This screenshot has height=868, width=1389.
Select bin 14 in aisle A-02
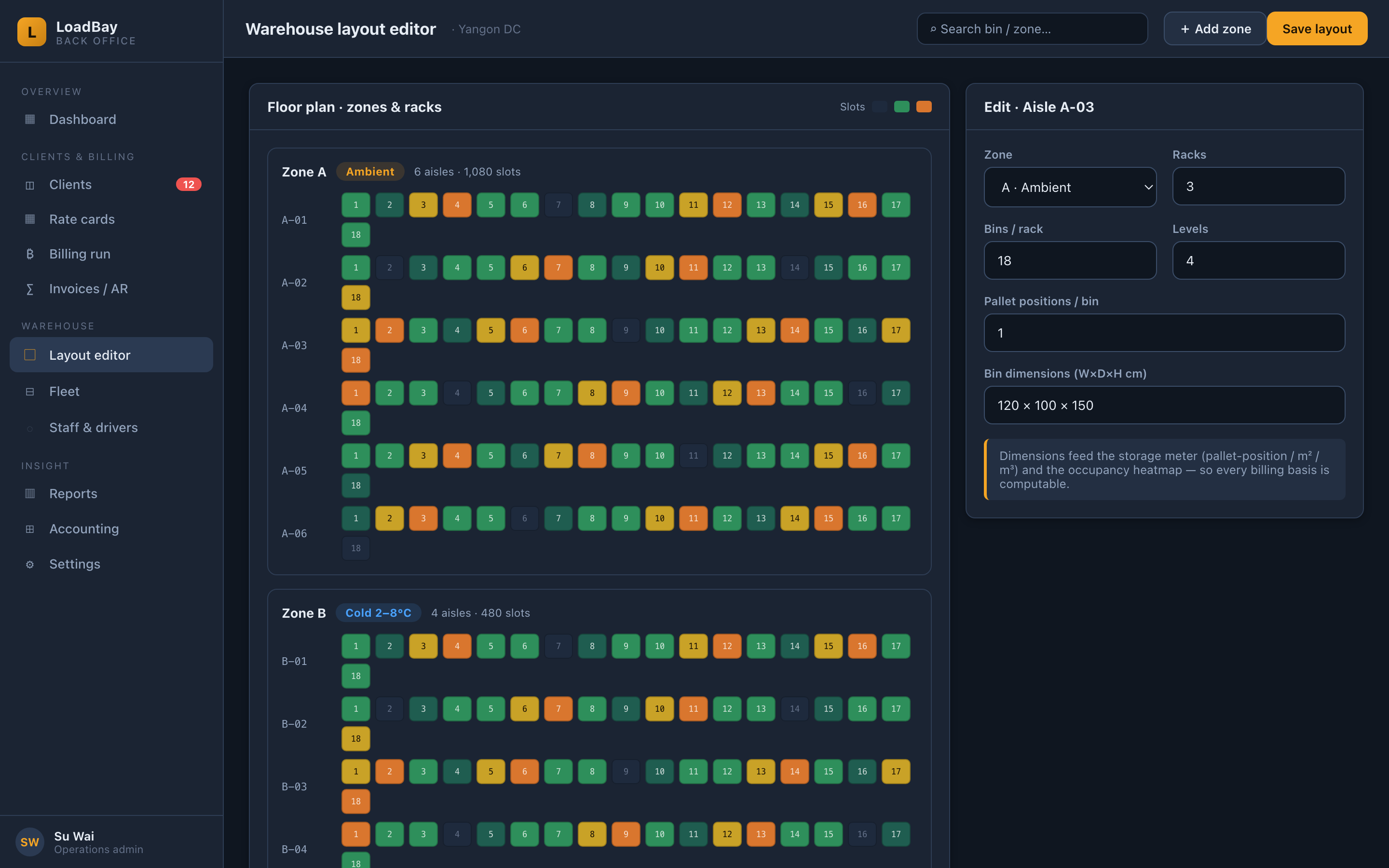(794, 268)
